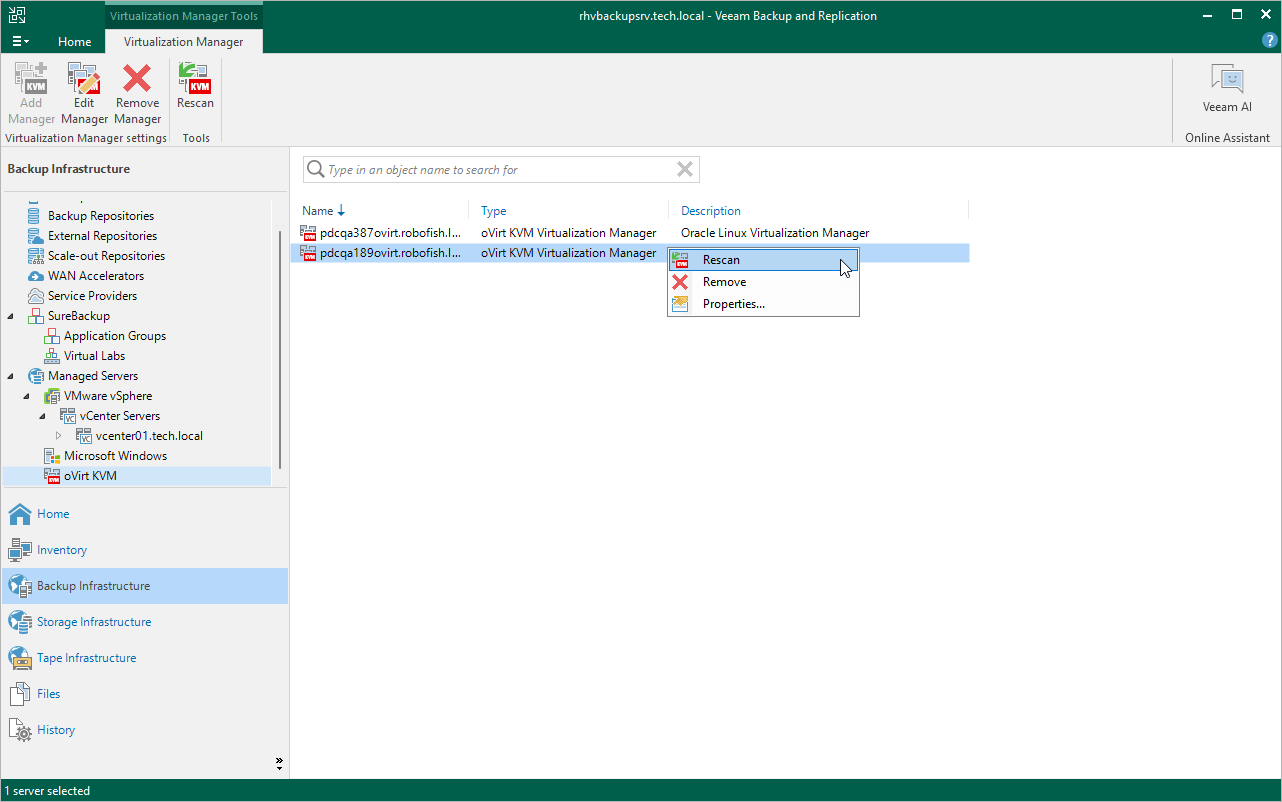Clear the search box with the X icon

[685, 170]
